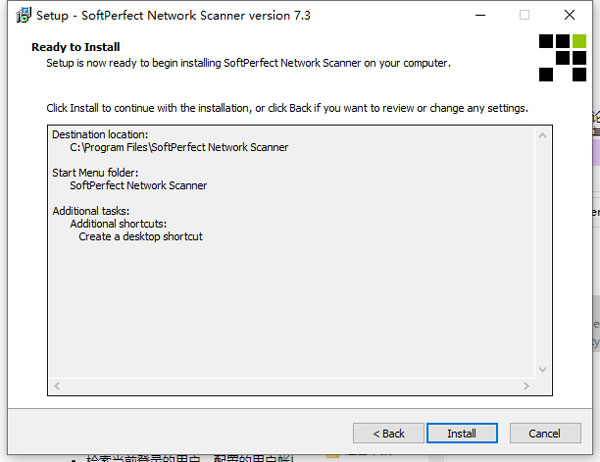Click the left arrow of horizontal scrollbar

tap(56, 385)
